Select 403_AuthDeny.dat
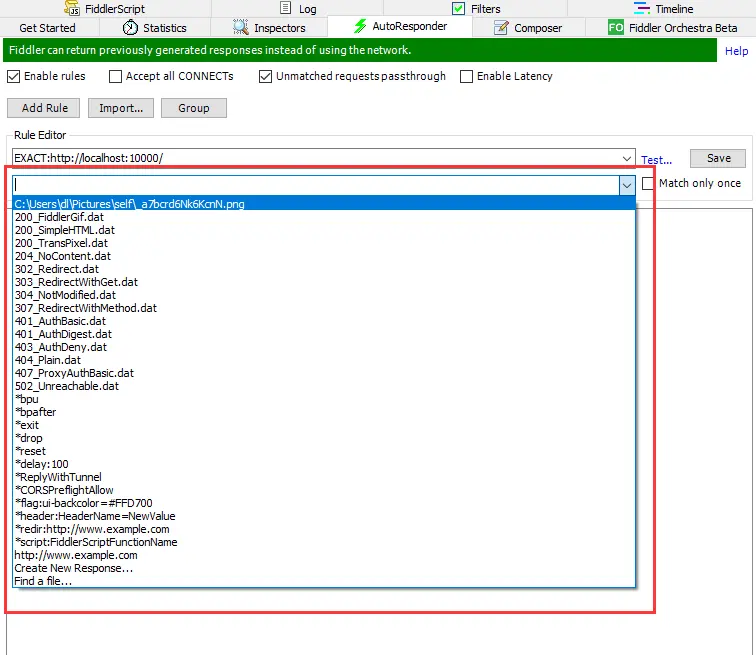This screenshot has width=756, height=655. [324, 347]
